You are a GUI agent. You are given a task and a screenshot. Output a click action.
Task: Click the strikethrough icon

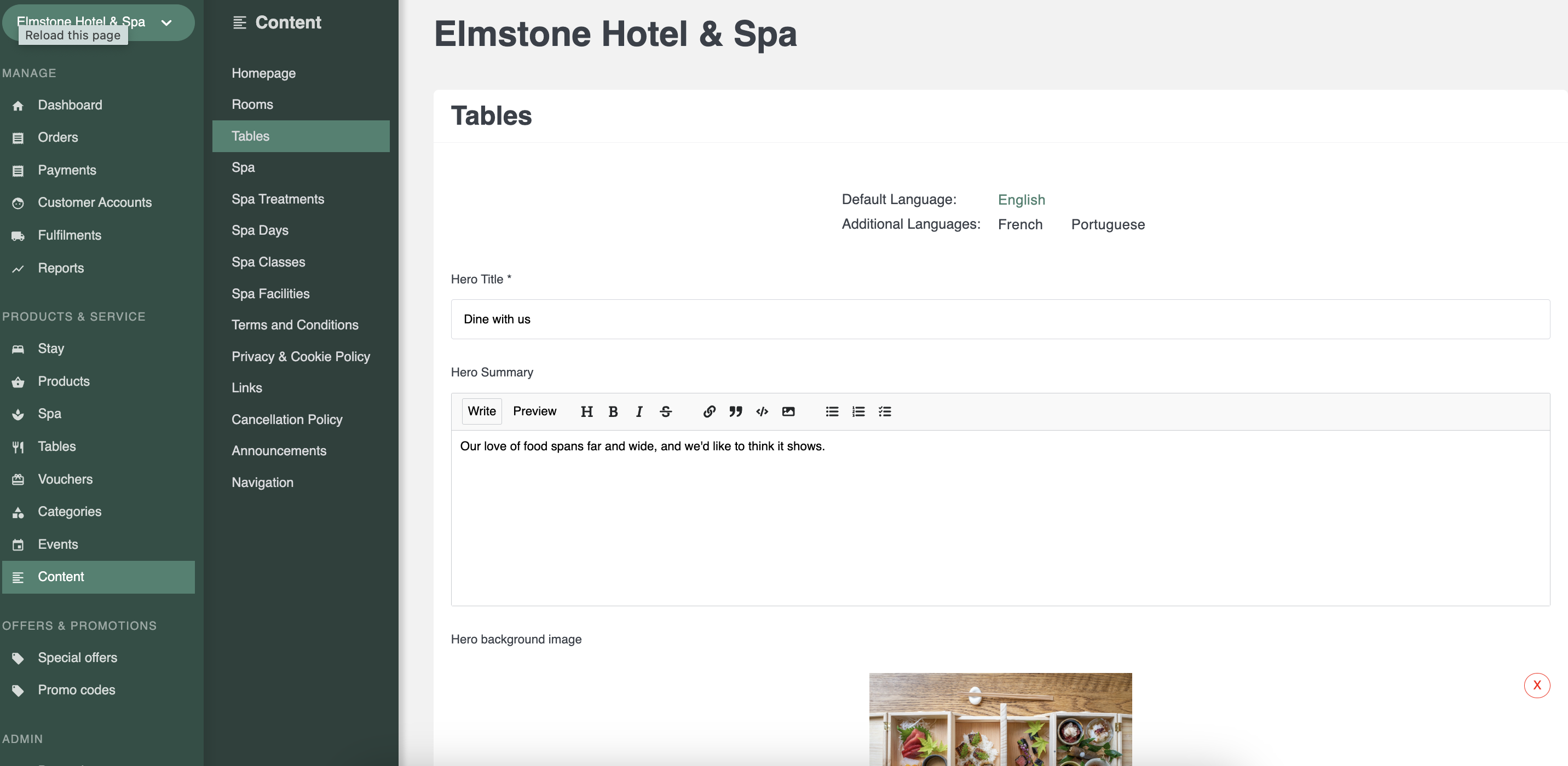[665, 412]
